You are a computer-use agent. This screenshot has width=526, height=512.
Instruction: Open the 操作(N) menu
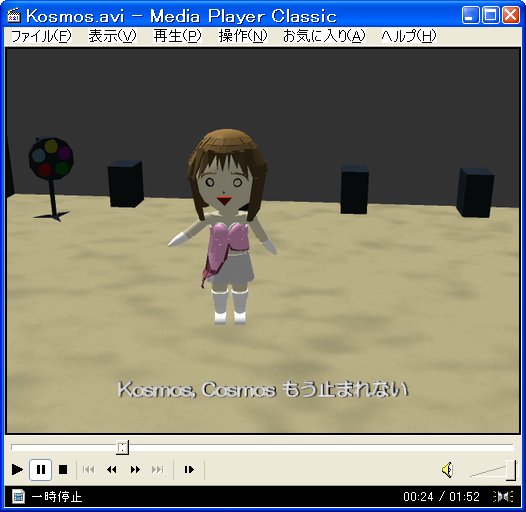tap(243, 36)
